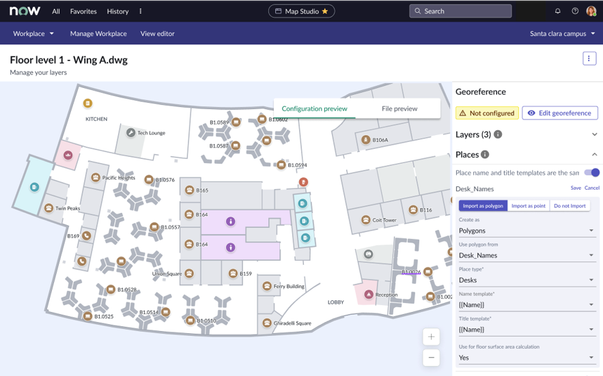603x376 pixels.
Task: Choose Import as point option
Action: click(528, 206)
